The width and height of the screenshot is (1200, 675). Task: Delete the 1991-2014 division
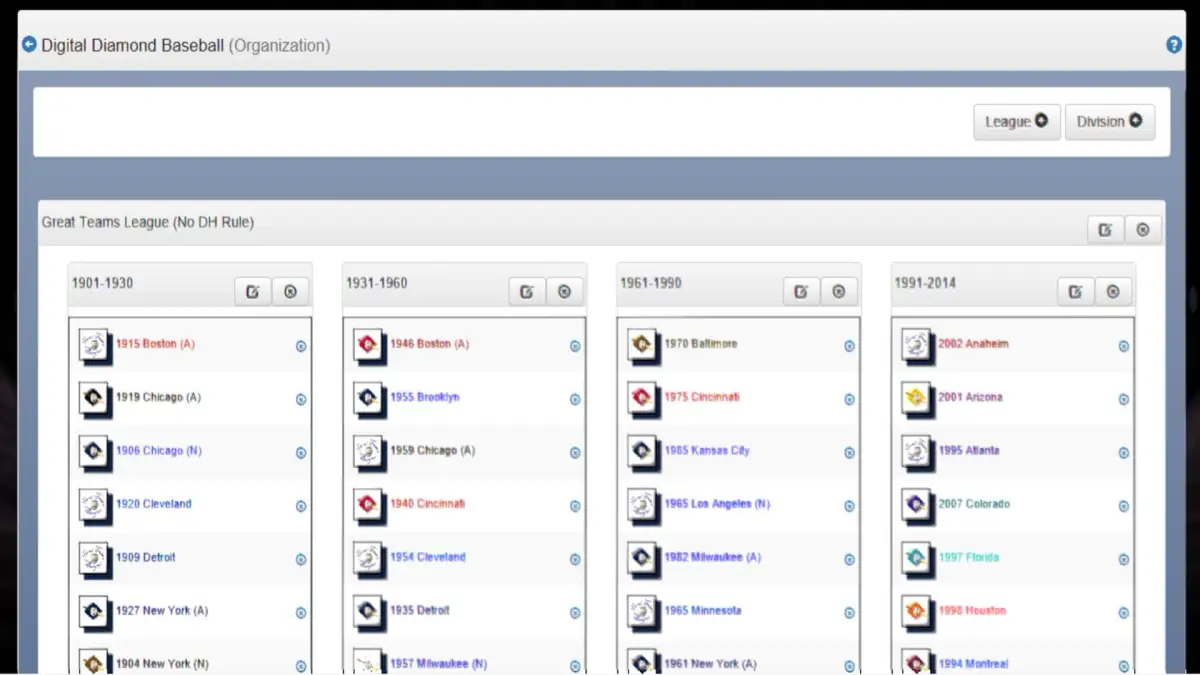(x=1114, y=291)
